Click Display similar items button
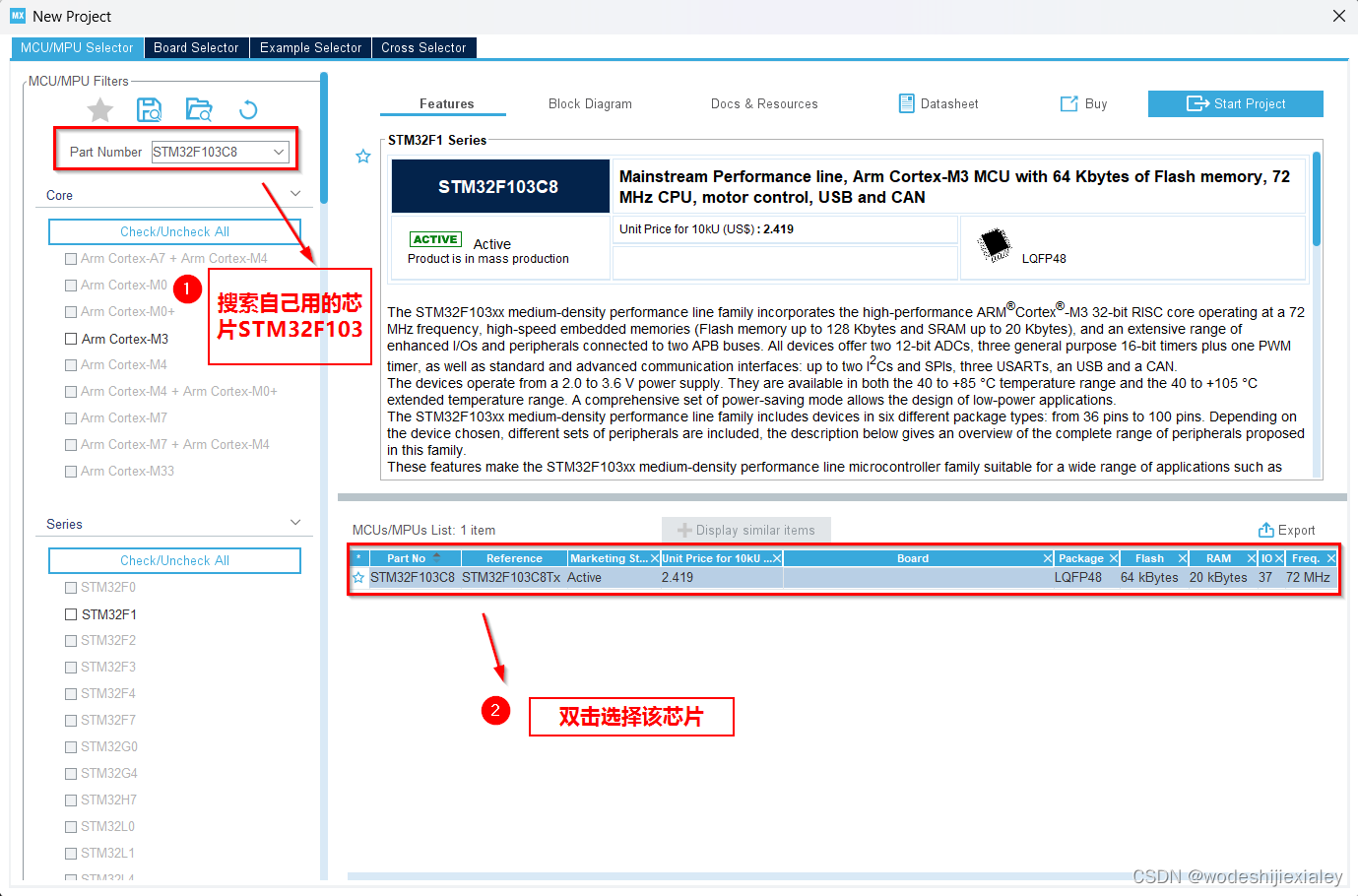The width and height of the screenshot is (1358, 896). pyautogui.click(x=746, y=530)
